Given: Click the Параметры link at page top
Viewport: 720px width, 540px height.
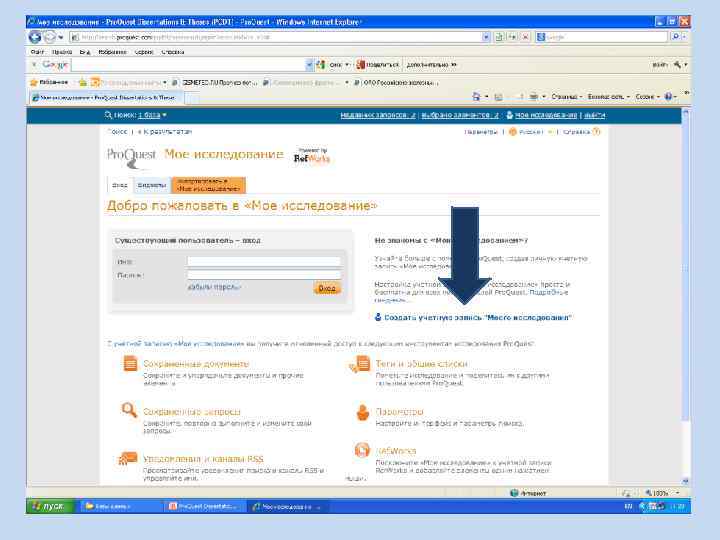Looking at the screenshot, I should point(481,132).
